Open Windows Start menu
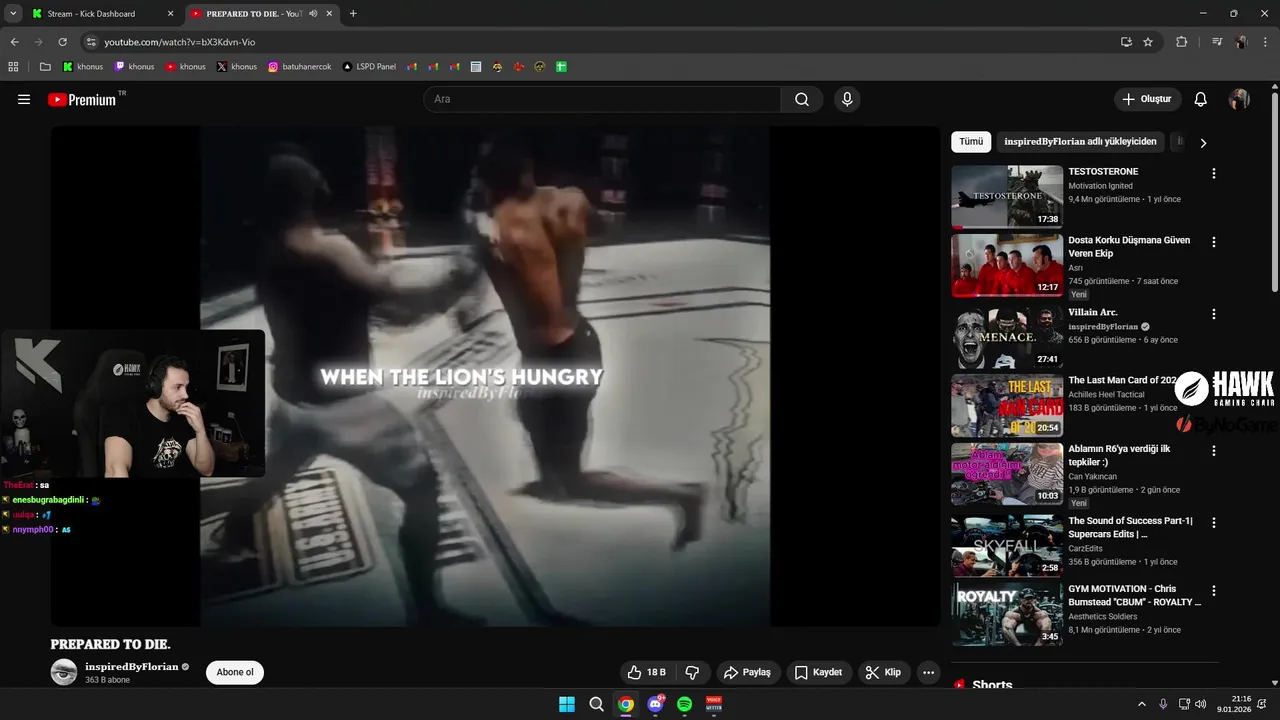Screen dimensions: 1280x720 tap(566, 704)
